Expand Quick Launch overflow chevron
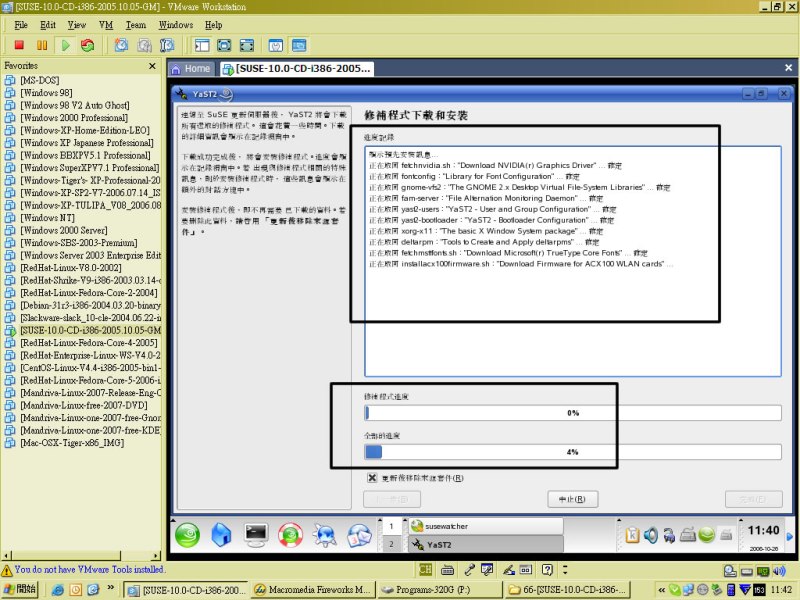This screenshot has height=600, width=800. [110, 588]
